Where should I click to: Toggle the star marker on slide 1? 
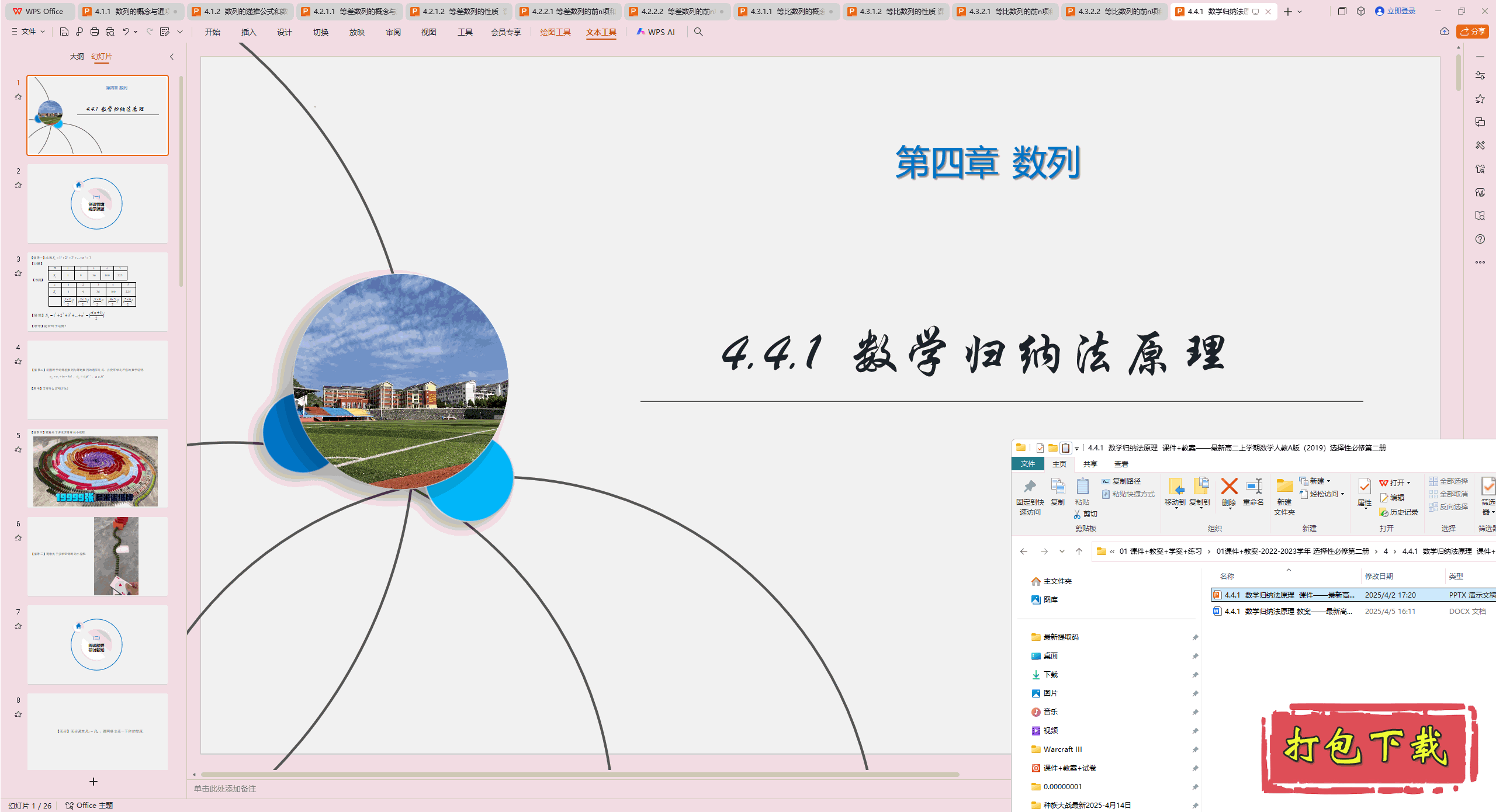(x=18, y=97)
